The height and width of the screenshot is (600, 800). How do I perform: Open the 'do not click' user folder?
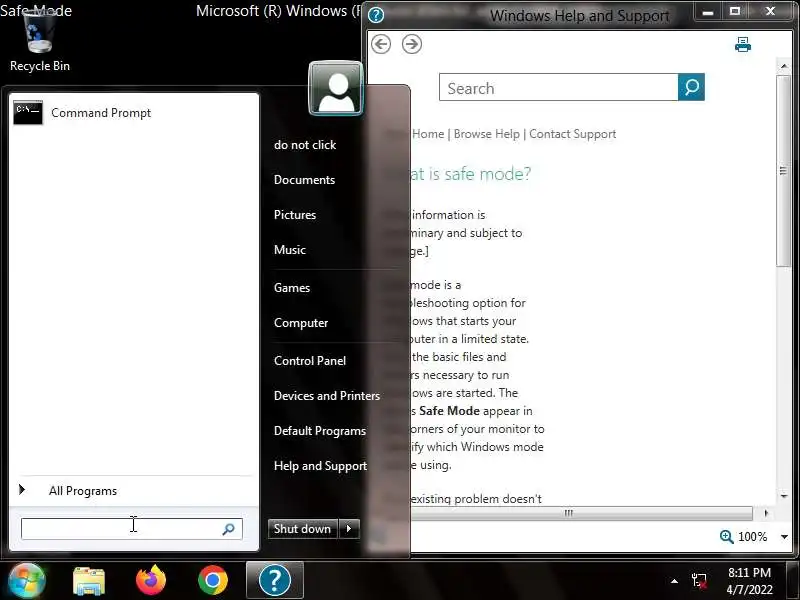pyautogui.click(x=305, y=145)
